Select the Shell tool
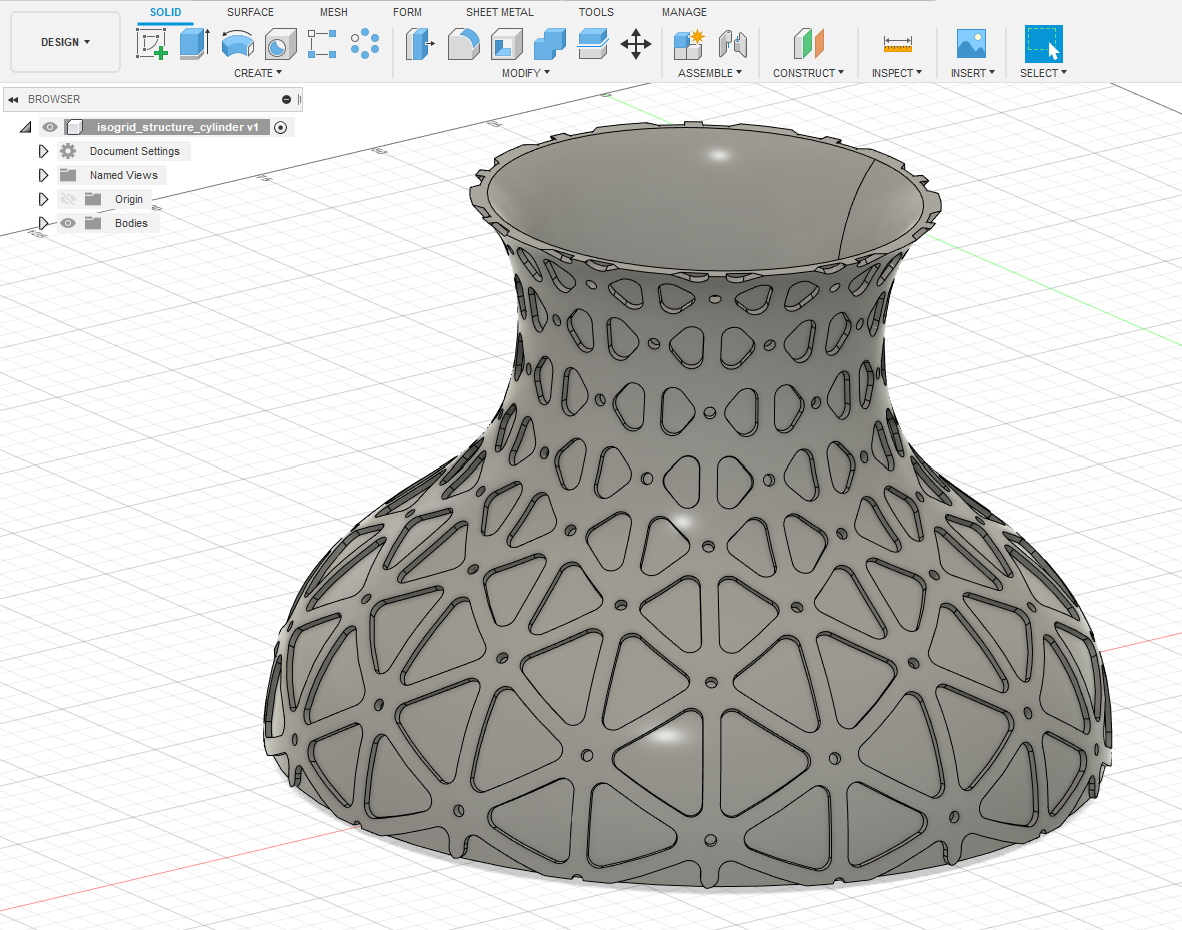This screenshot has height=930, width=1182. click(507, 44)
